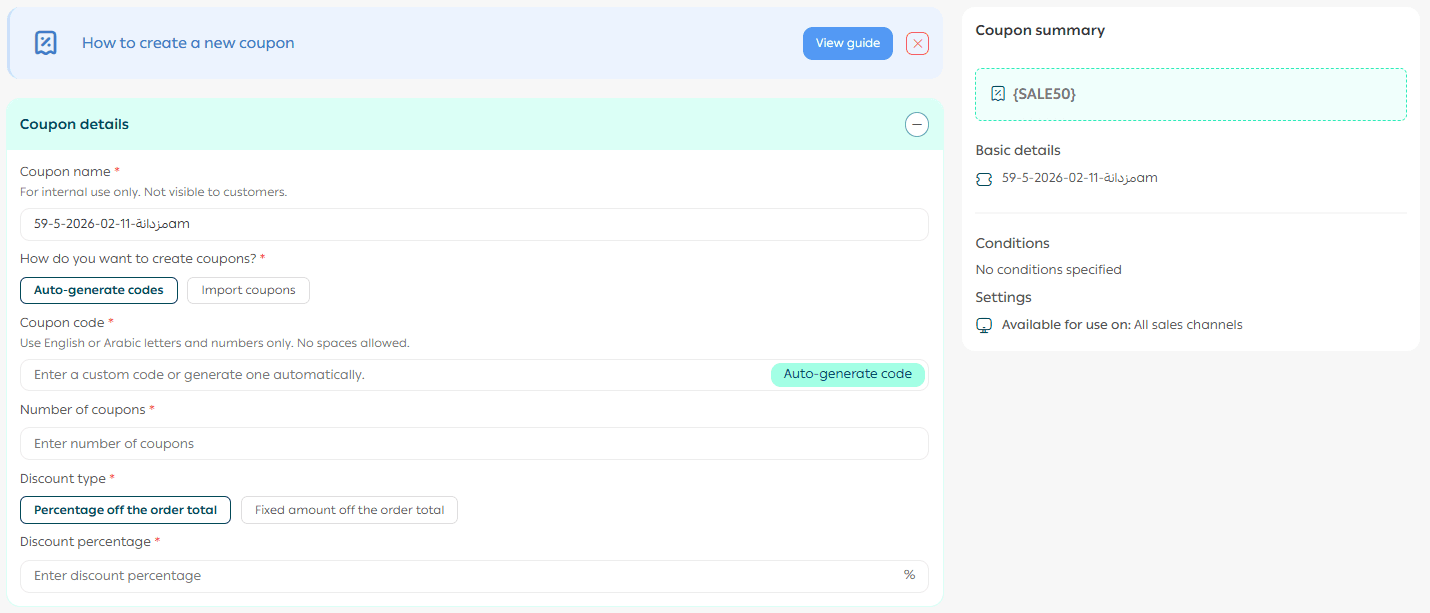Choose the Import coupons option
The image size is (1430, 613).
click(x=248, y=290)
